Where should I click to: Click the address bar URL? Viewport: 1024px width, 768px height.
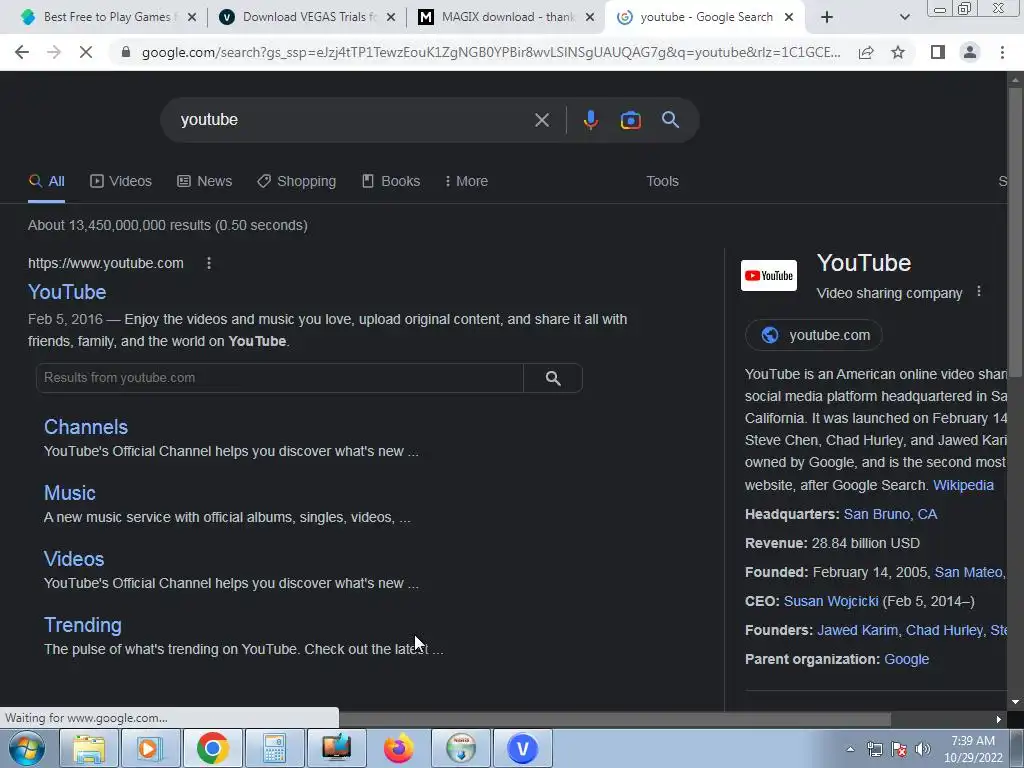click(491, 52)
